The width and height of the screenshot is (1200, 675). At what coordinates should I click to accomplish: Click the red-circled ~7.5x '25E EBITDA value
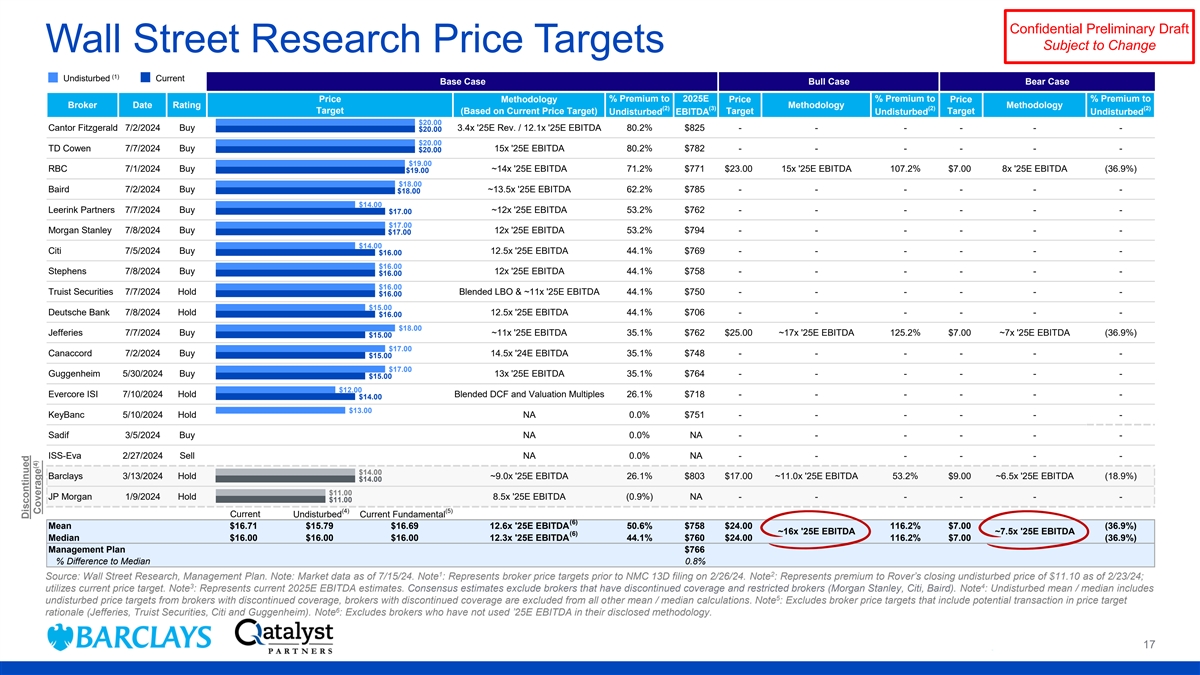[x=1034, y=531]
